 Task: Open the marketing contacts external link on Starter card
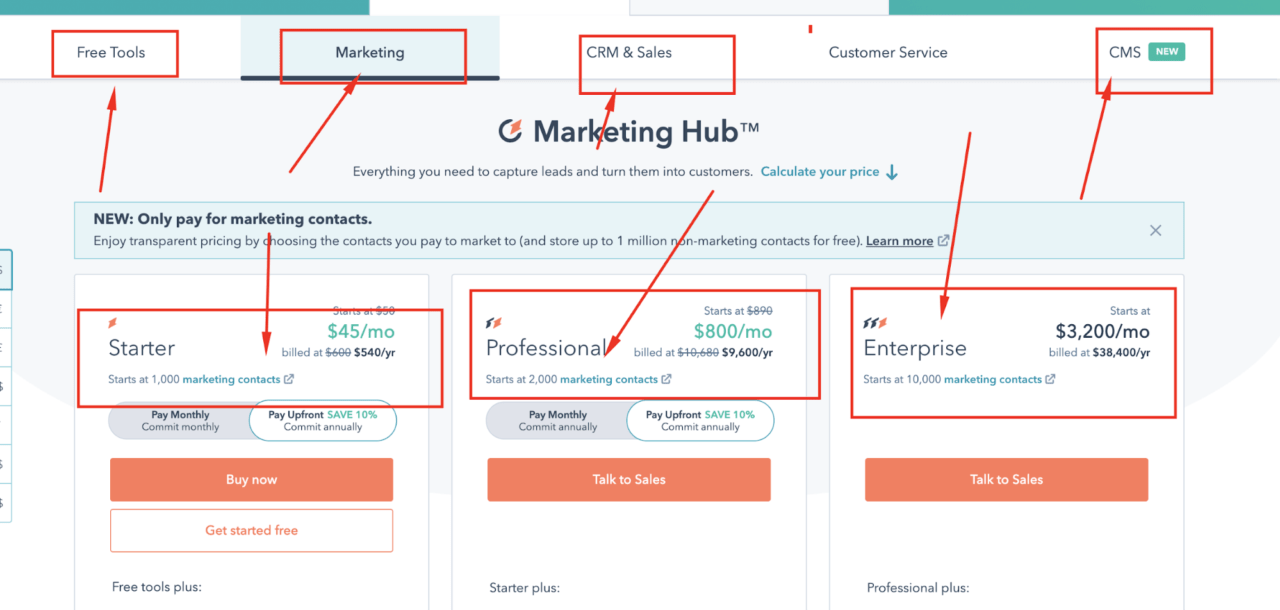point(289,379)
